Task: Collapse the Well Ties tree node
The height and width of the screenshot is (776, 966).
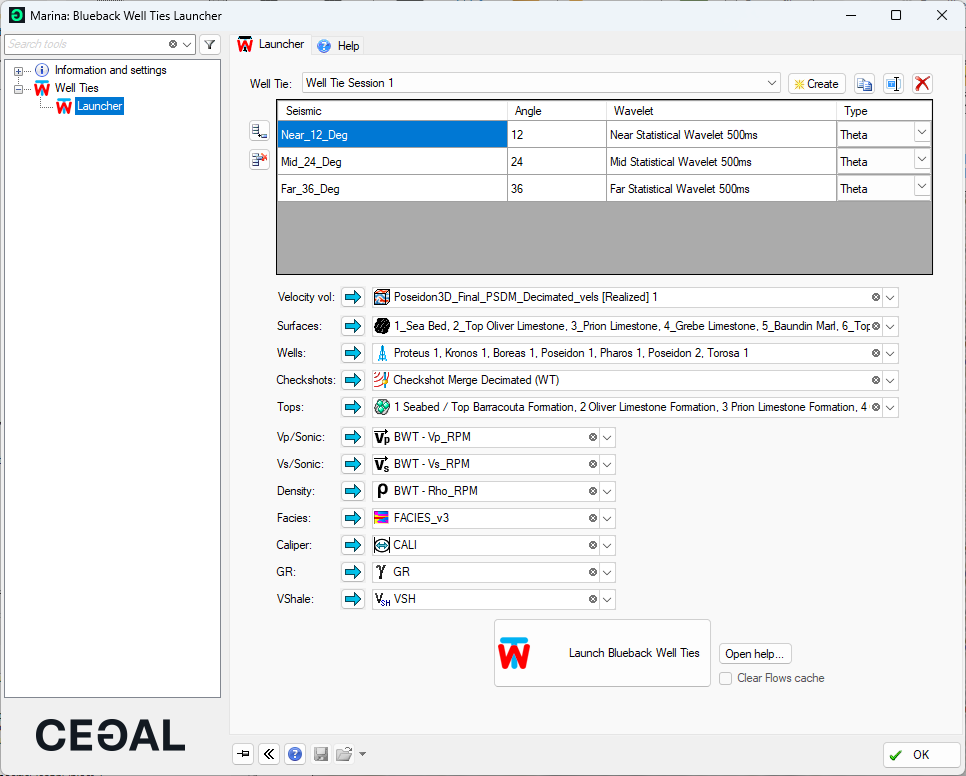Action: point(18,89)
